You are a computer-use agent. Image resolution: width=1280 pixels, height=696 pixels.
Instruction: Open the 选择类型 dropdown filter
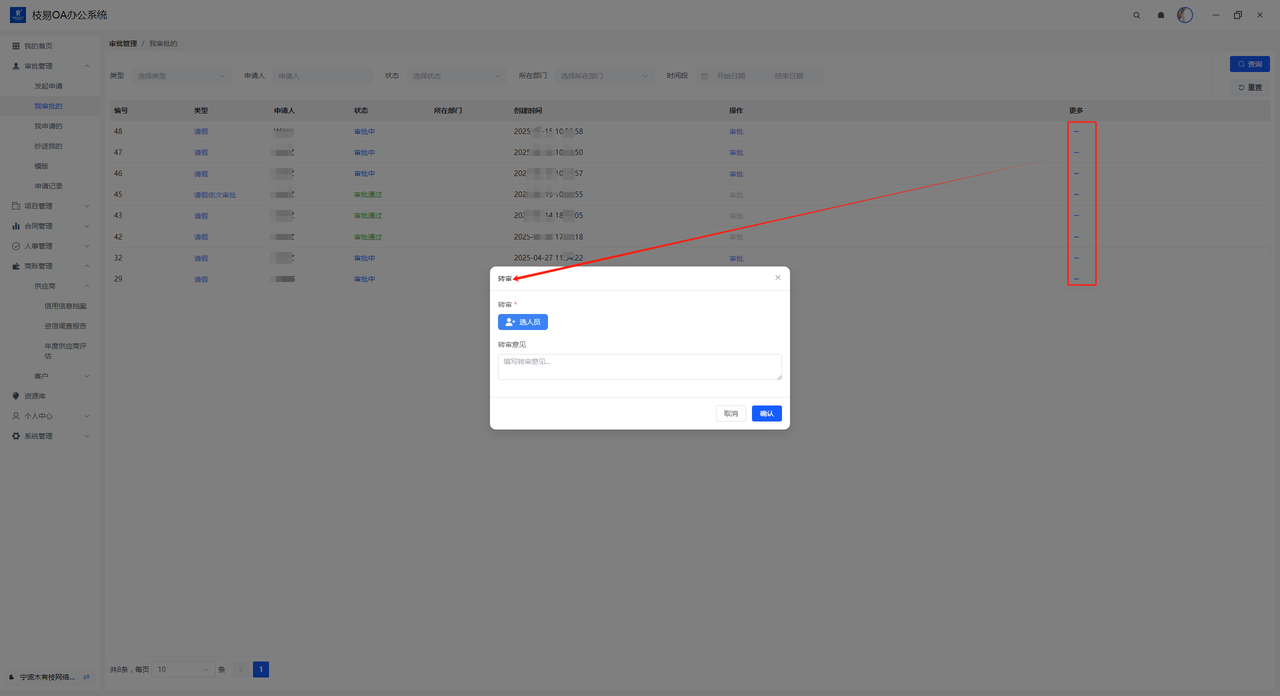[181, 76]
